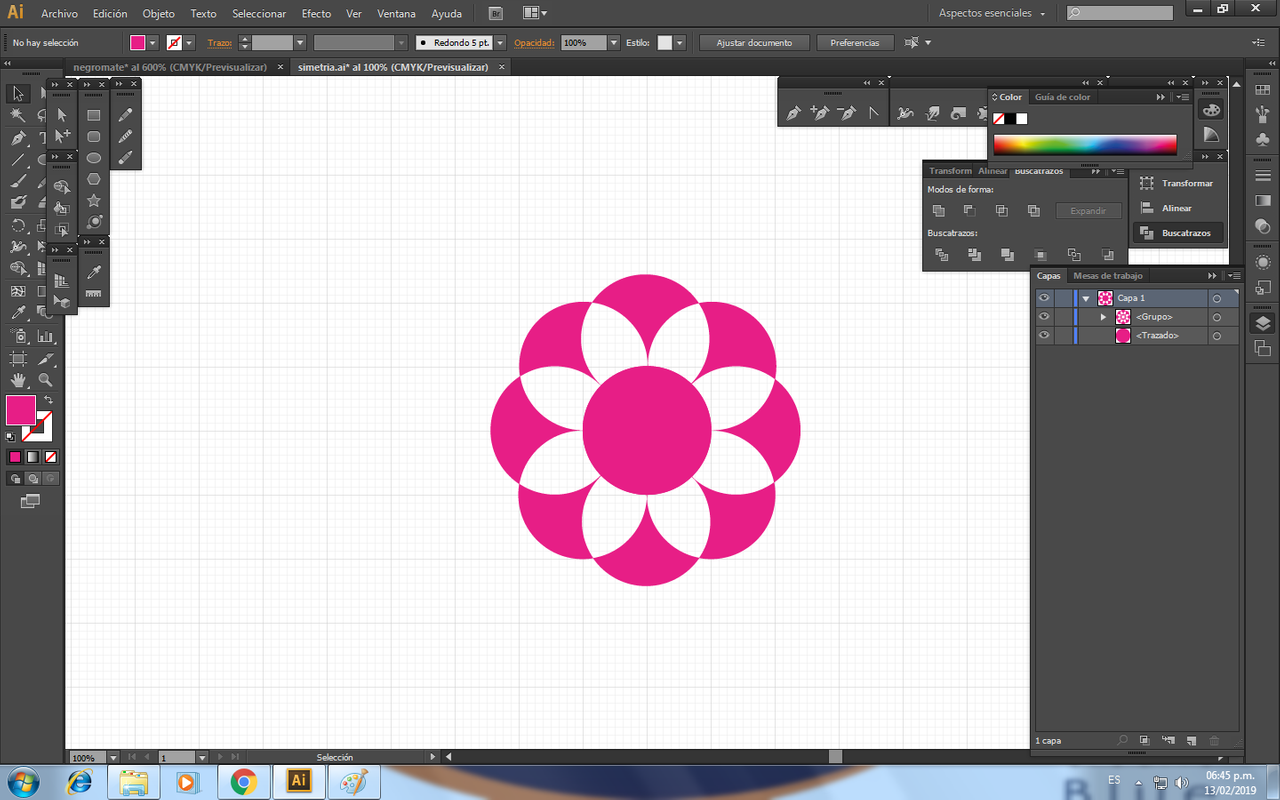
Task: Expand the <Grupo> layer item
Action: (x=1104, y=317)
